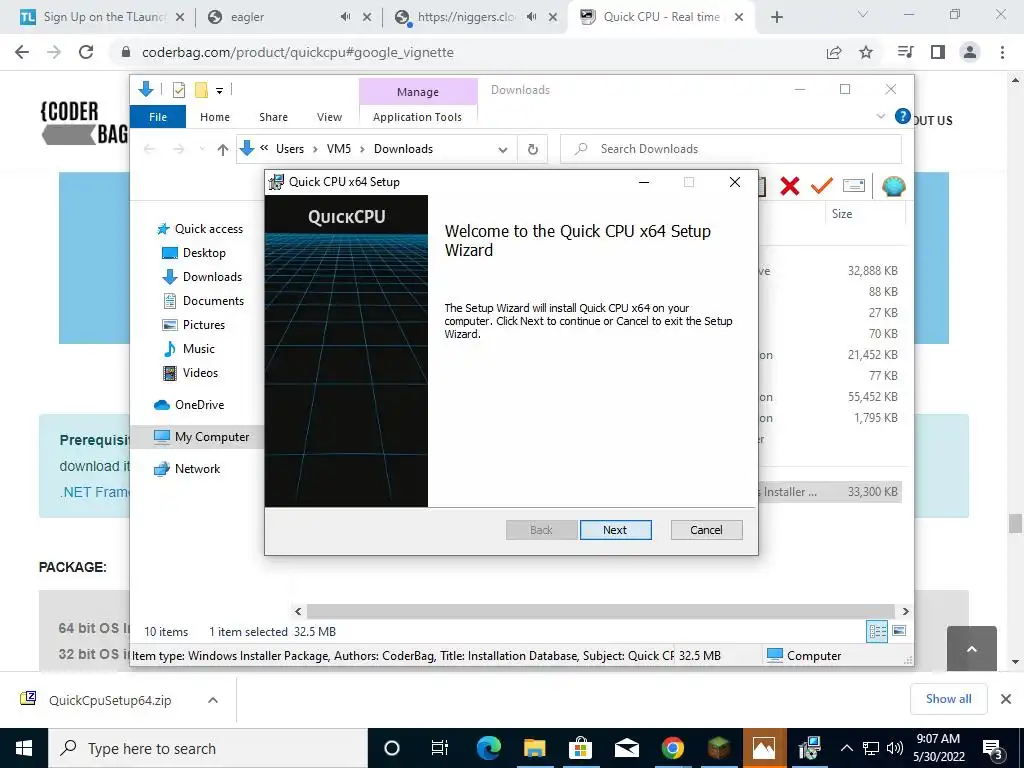Open Task View on taskbar
Viewport: 1024px width, 768px height.
point(440,748)
